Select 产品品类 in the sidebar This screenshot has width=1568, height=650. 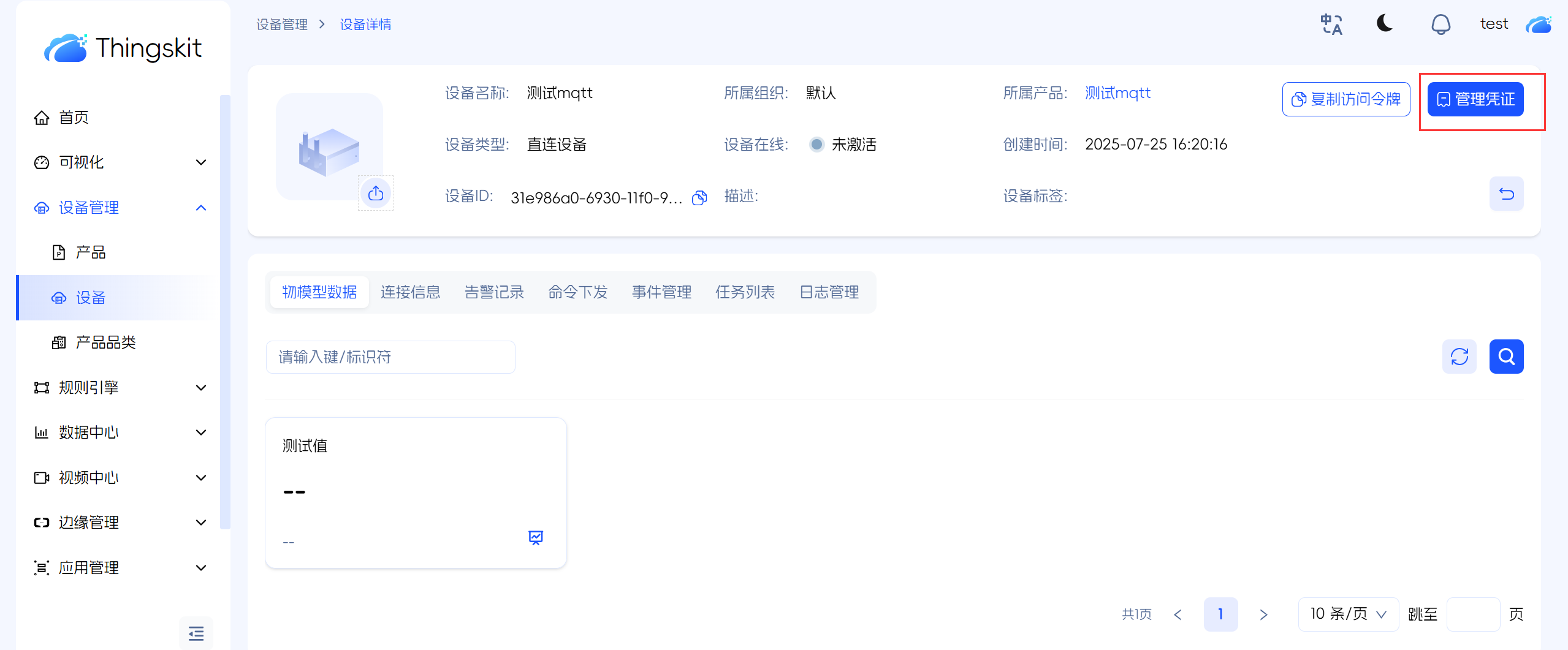coord(105,342)
